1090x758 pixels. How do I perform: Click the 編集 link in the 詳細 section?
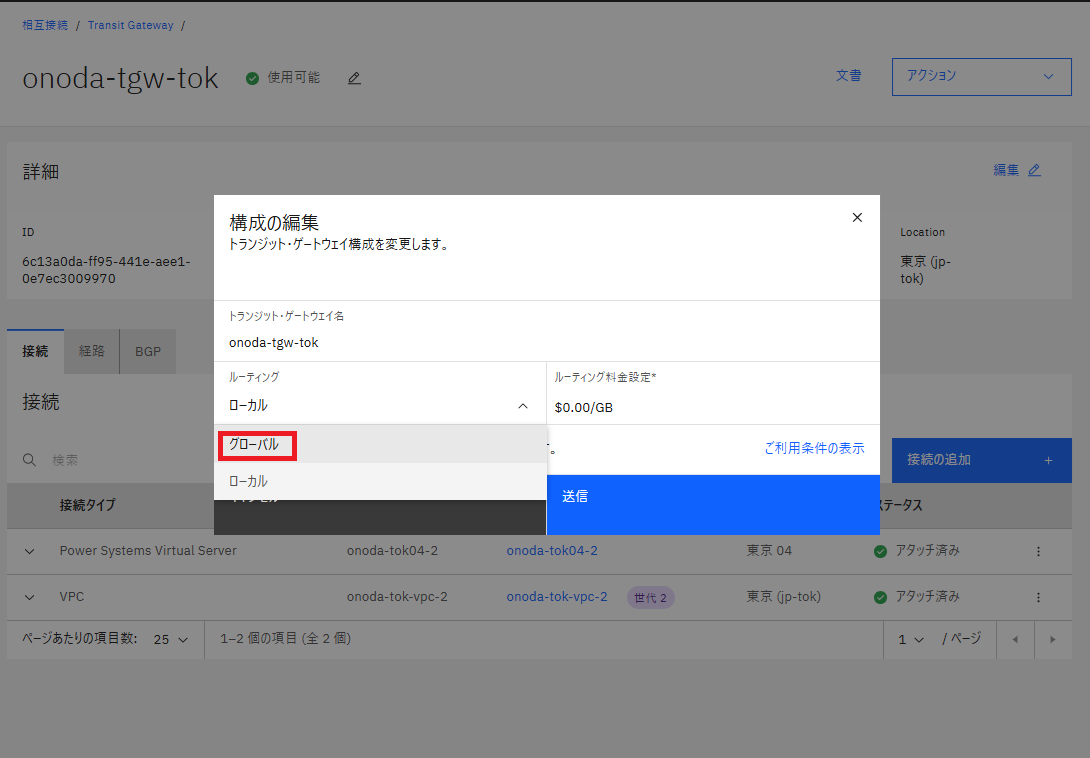pos(1016,170)
